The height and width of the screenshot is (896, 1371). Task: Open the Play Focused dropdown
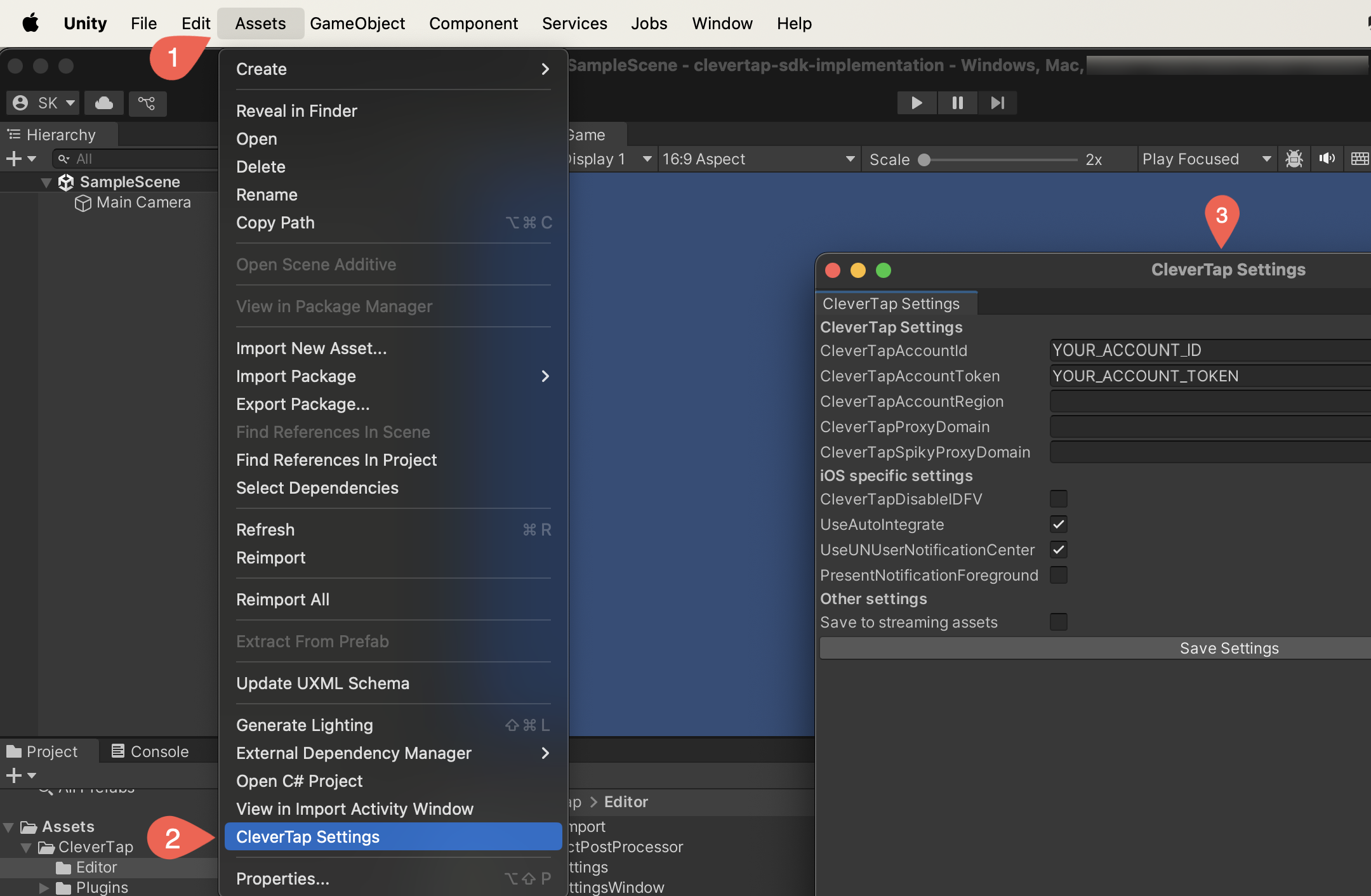point(1206,159)
